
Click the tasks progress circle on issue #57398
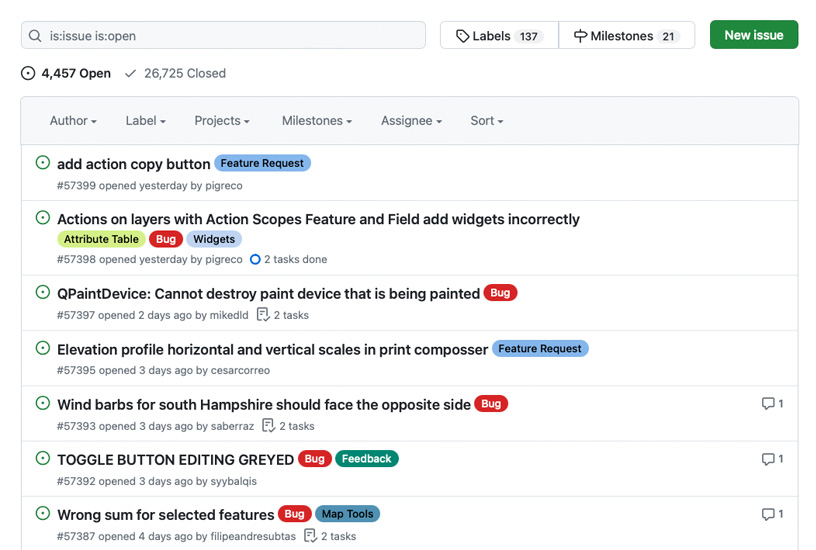click(255, 260)
